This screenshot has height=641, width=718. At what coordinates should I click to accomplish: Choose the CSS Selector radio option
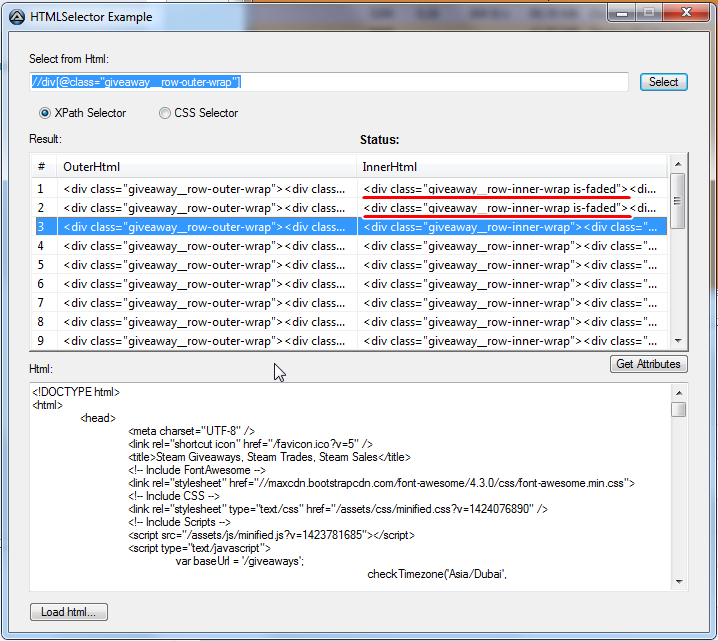[x=165, y=113]
